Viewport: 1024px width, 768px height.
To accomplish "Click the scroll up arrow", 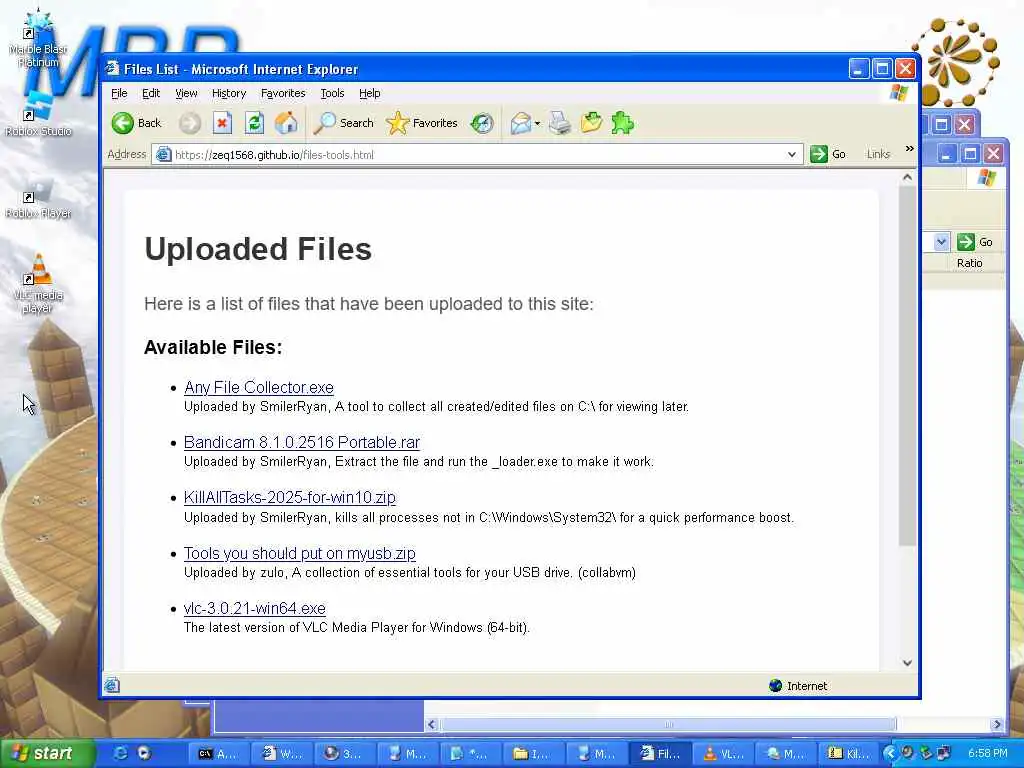I will pos(907,177).
